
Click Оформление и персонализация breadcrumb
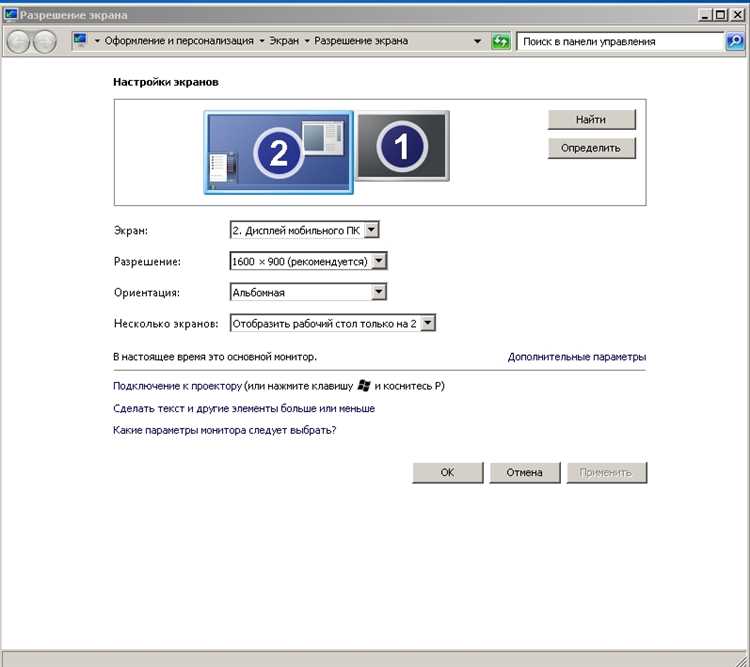(x=179, y=41)
